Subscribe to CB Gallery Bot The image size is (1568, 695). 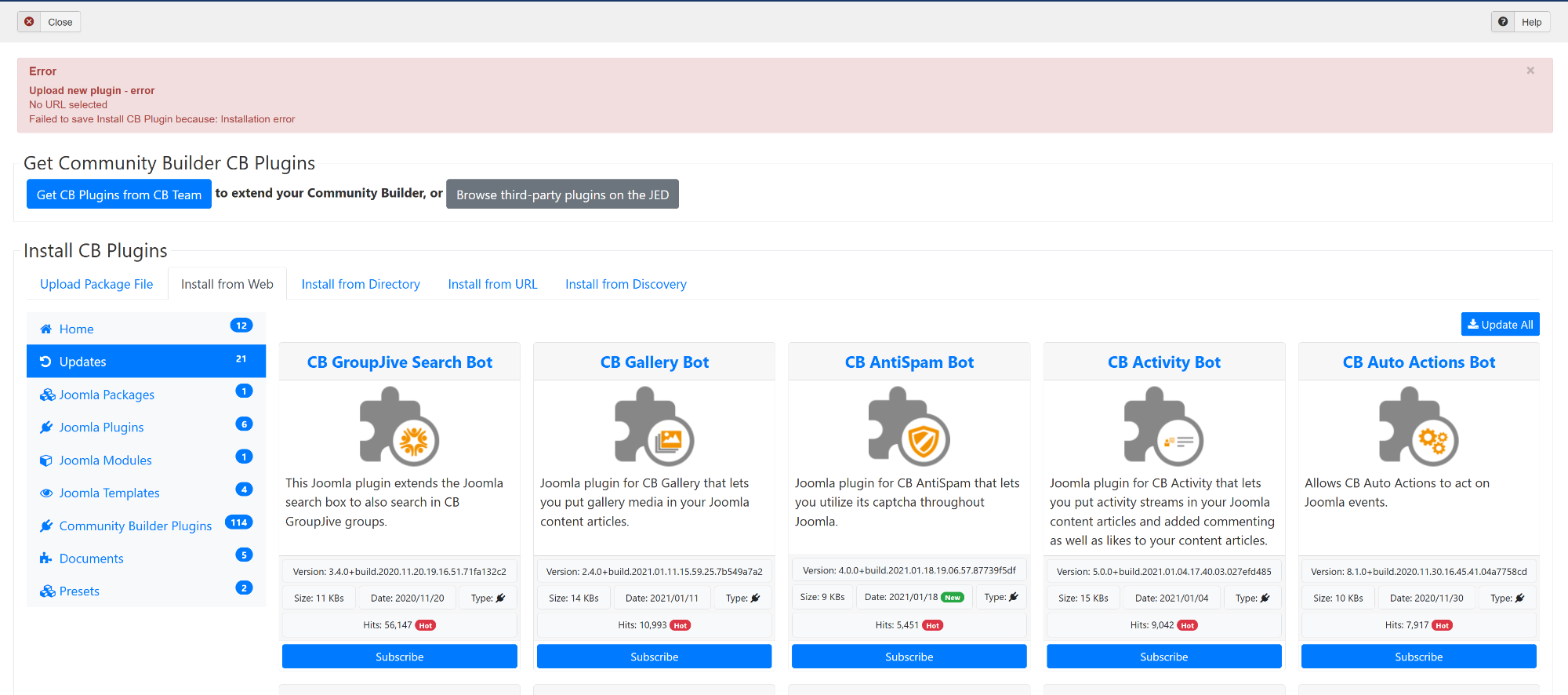(x=654, y=657)
